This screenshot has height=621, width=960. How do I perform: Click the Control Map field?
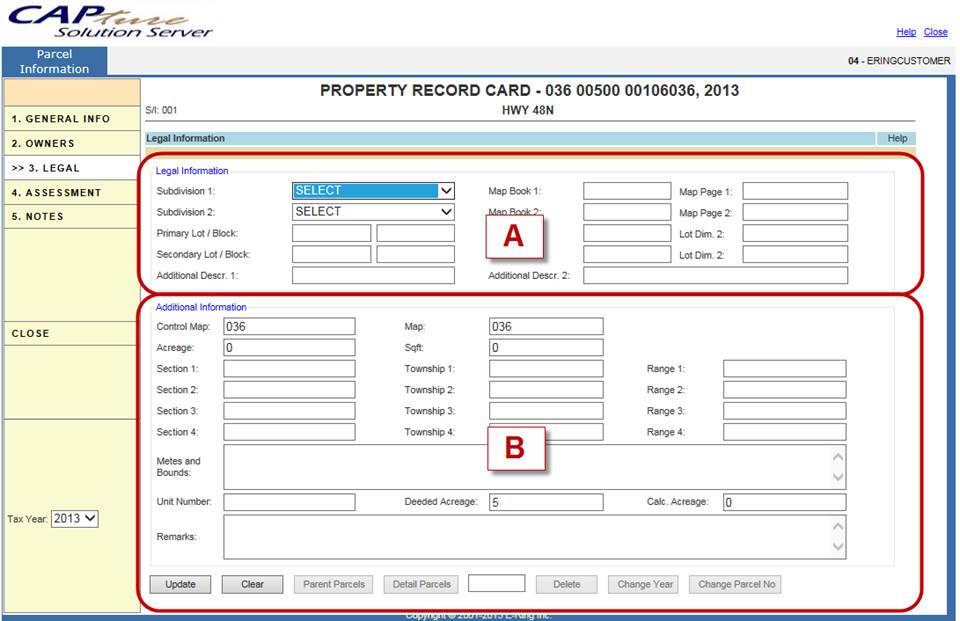[x=289, y=326]
